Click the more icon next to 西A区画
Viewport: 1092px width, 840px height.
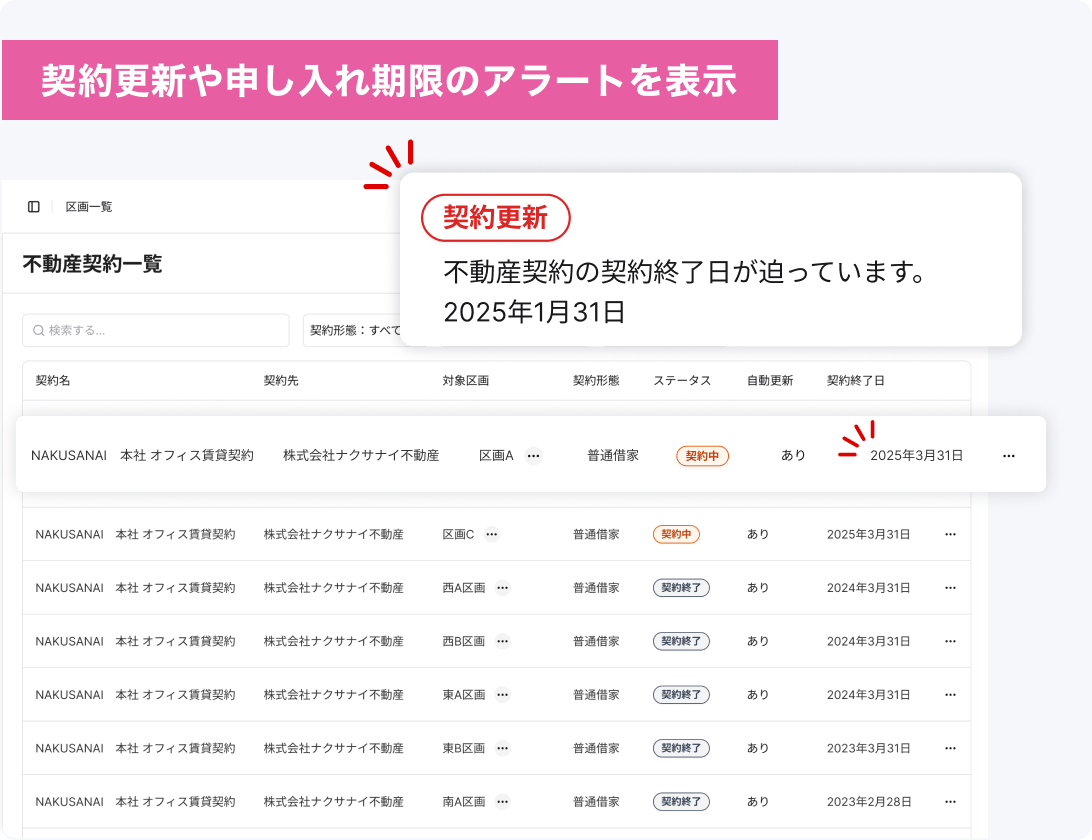tap(503, 588)
